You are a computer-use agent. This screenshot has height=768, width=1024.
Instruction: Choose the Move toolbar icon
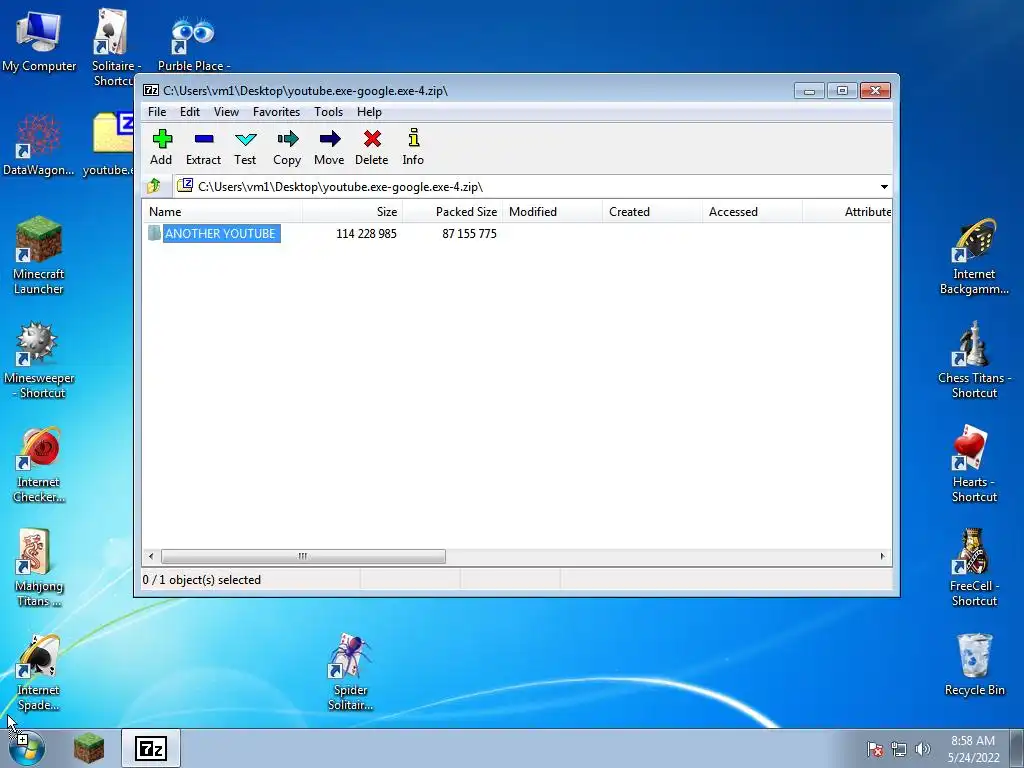tap(329, 147)
